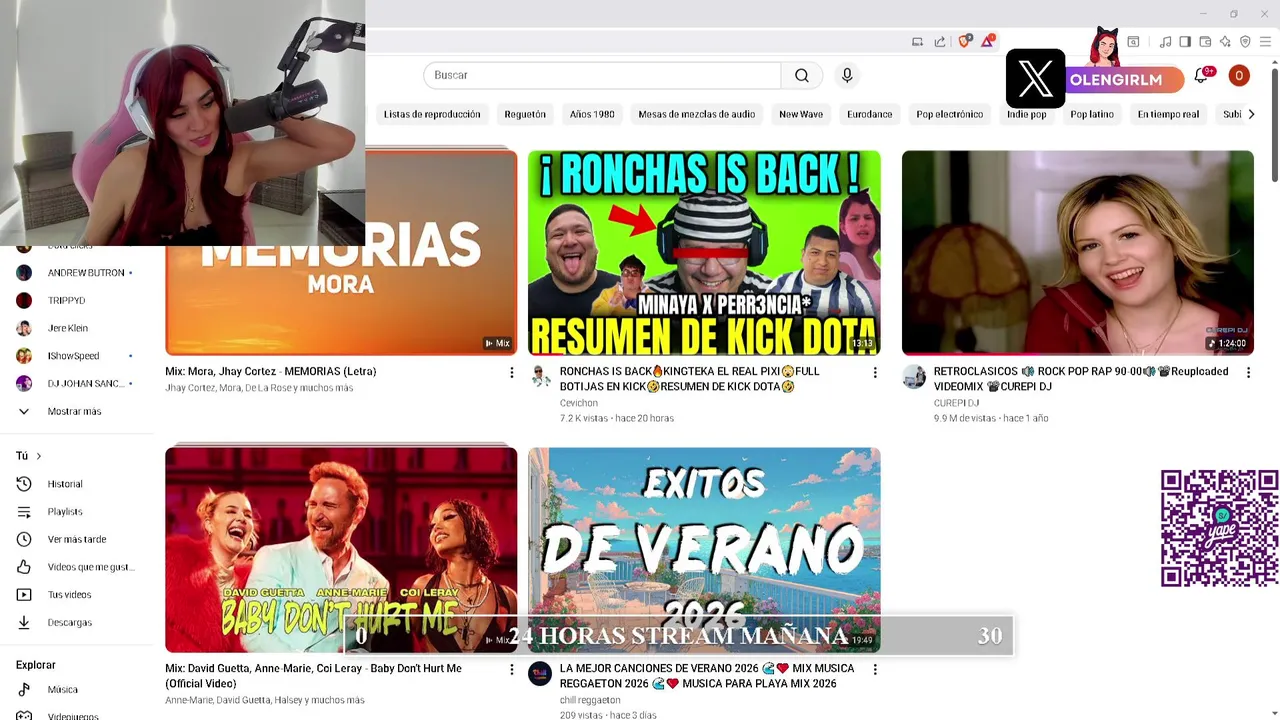Play the RETROCLASICOS blonde woman thumbnail

click(1078, 253)
